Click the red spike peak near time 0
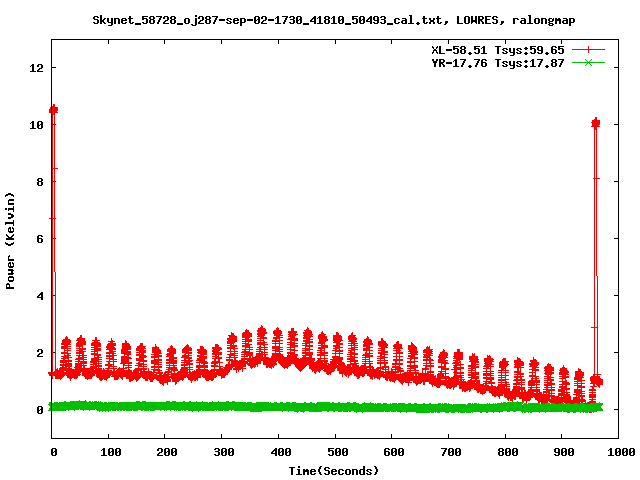Image resolution: width=640 pixels, height=480 pixels. [x=53, y=110]
